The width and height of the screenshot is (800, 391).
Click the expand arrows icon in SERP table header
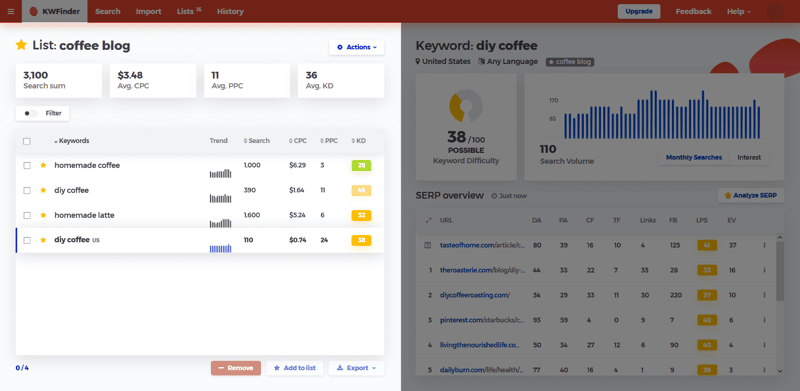(x=429, y=221)
